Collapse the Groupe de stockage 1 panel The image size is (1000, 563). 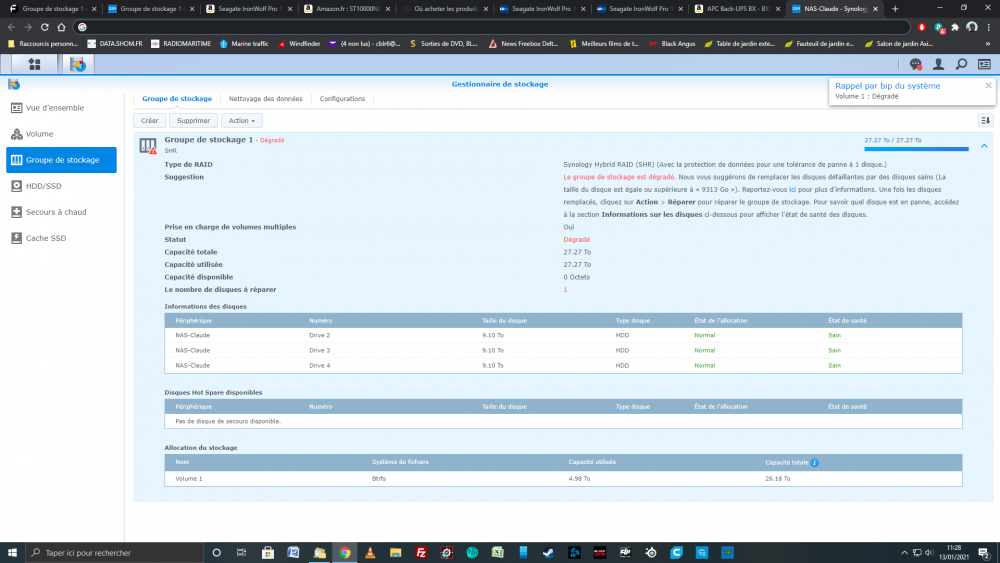[x=983, y=146]
